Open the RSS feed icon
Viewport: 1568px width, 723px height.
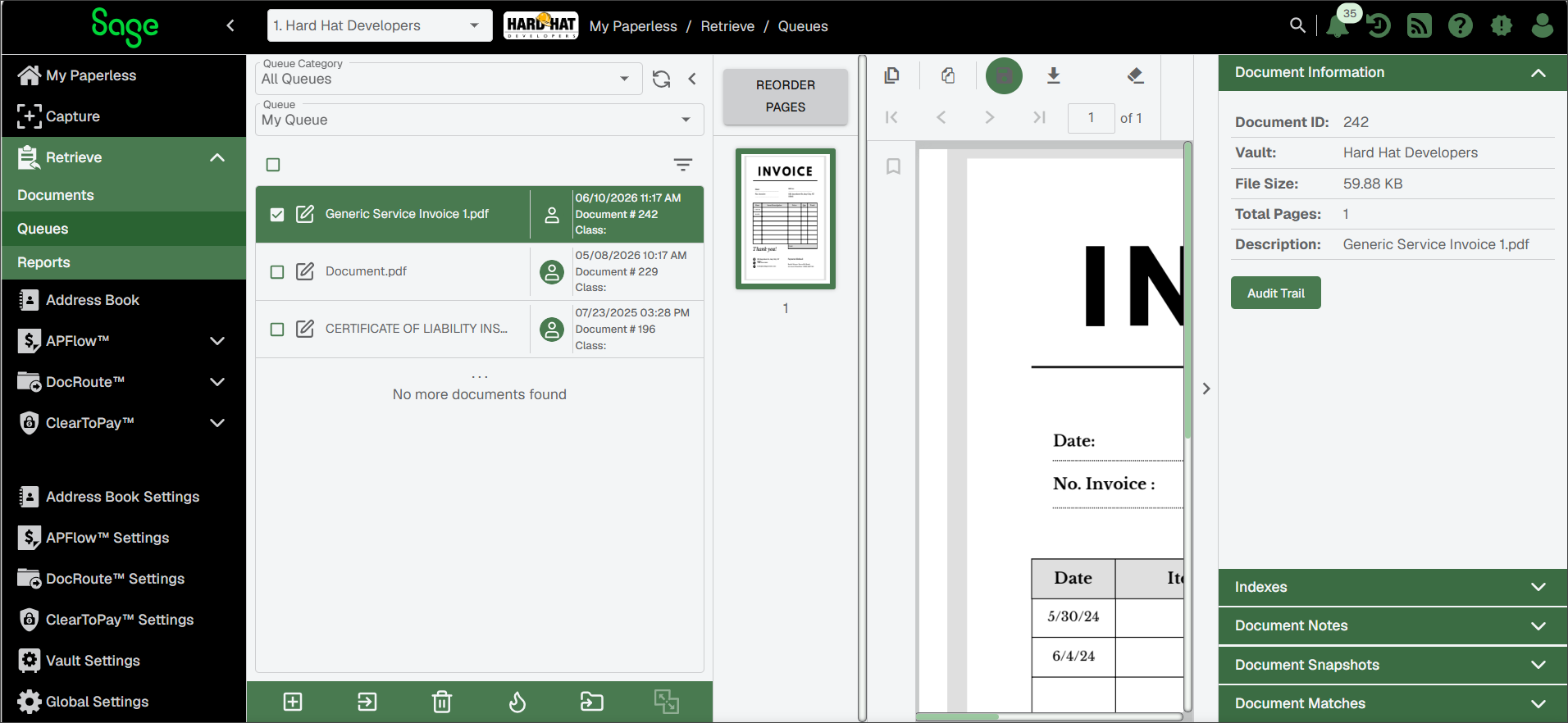point(1420,26)
